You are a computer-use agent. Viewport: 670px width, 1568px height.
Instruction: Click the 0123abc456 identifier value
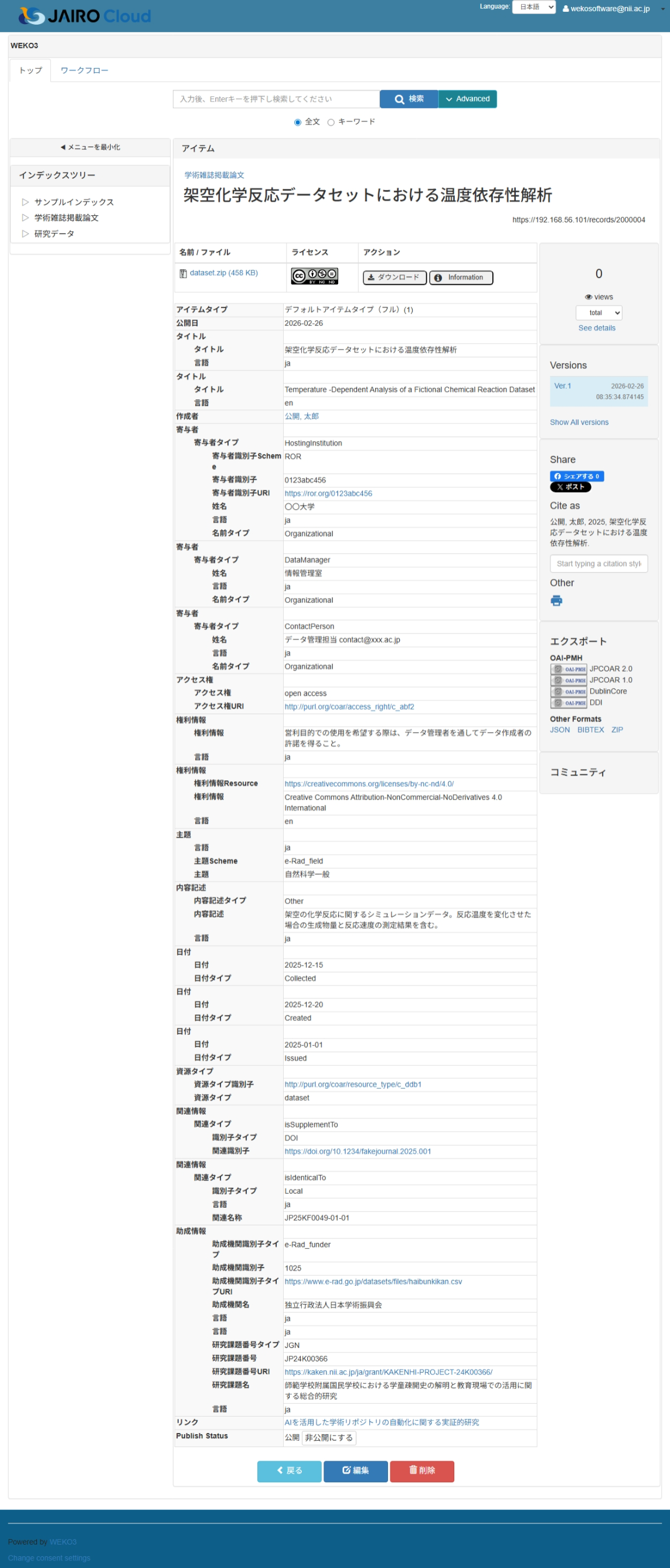[305, 480]
